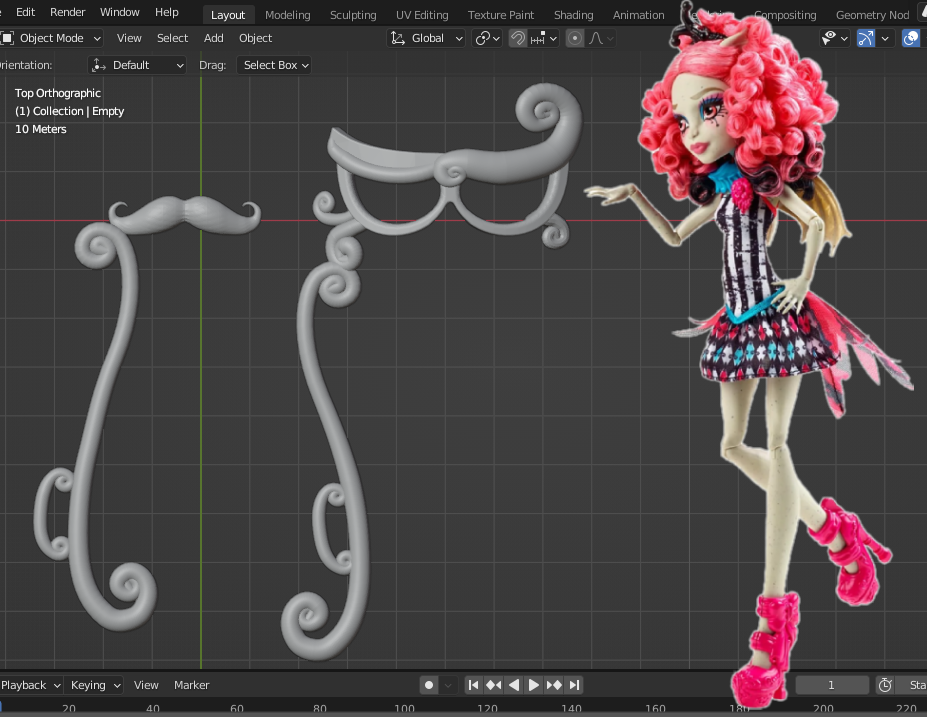Click the select visible dropdown eye icon
Screen dimensions: 927x717
point(831,38)
